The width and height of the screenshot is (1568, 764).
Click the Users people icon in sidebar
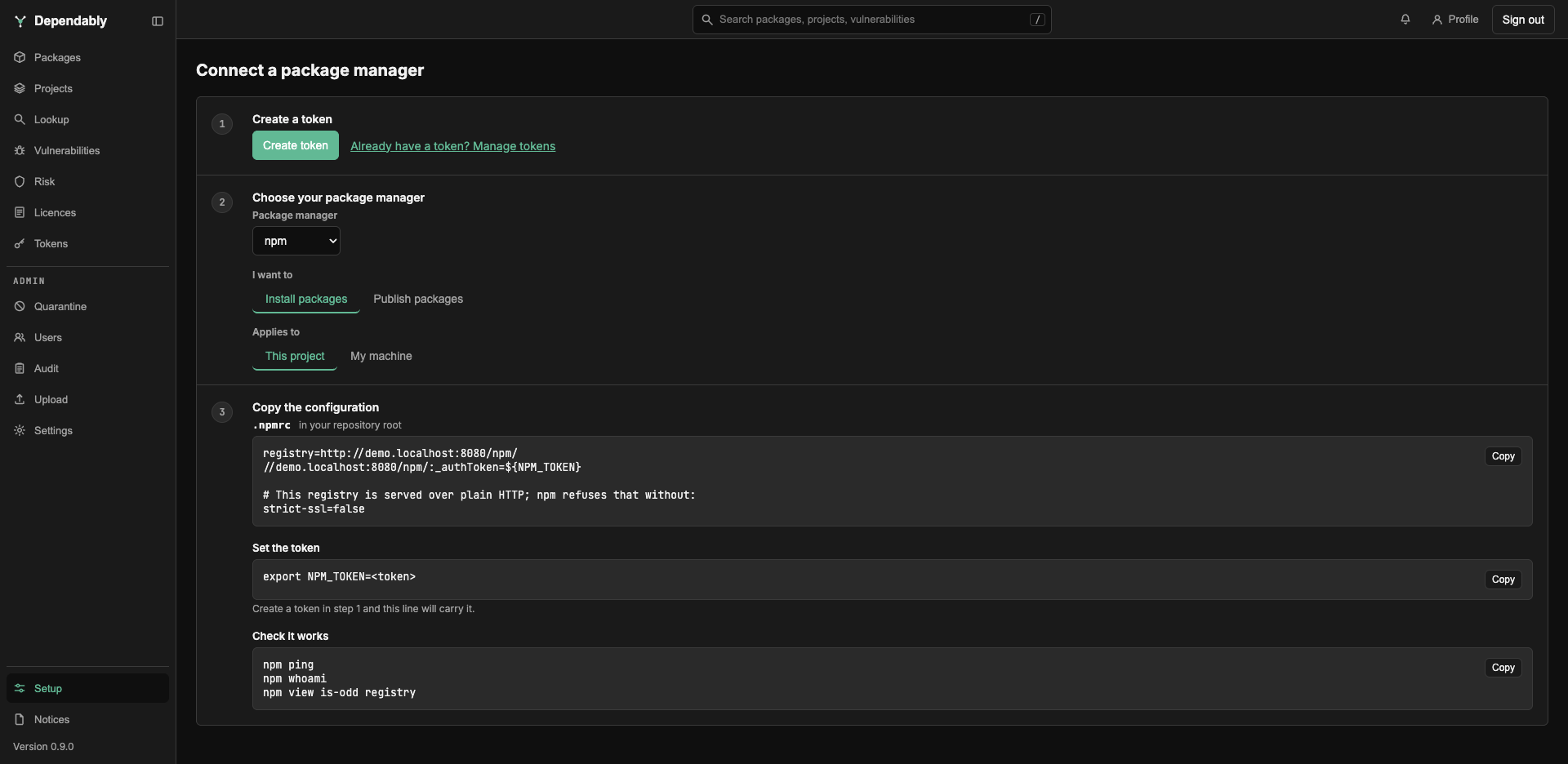(20, 337)
